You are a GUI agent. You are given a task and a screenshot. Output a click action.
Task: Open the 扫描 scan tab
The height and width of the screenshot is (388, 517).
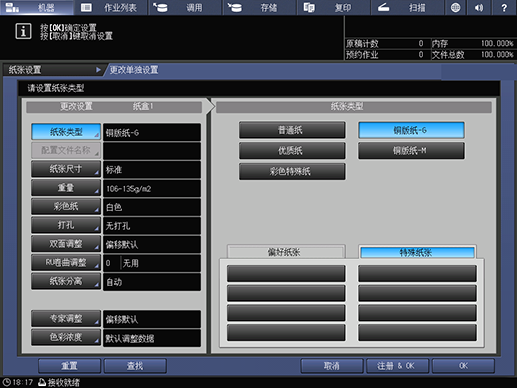(408, 7)
